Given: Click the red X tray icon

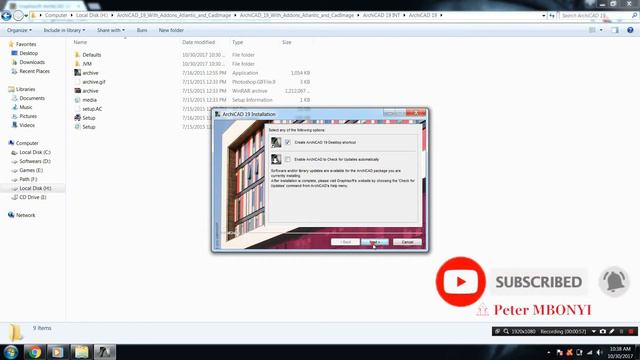Looking at the screenshot, I should pyautogui.click(x=569, y=352).
